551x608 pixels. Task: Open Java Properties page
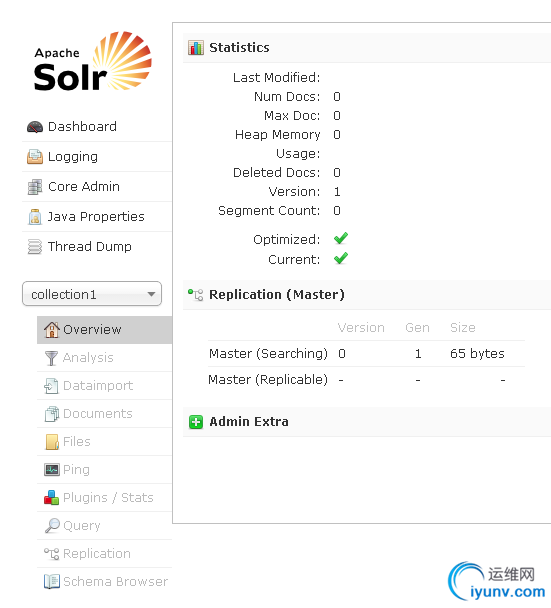(97, 217)
